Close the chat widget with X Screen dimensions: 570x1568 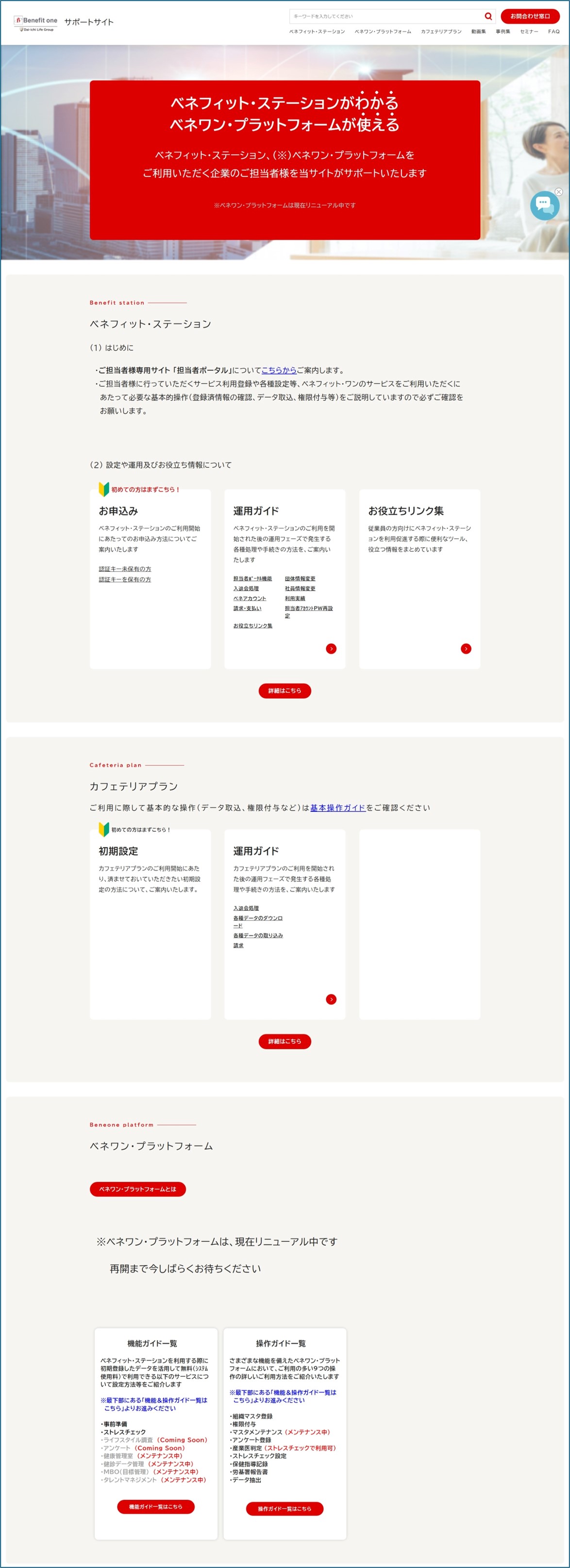tap(558, 192)
